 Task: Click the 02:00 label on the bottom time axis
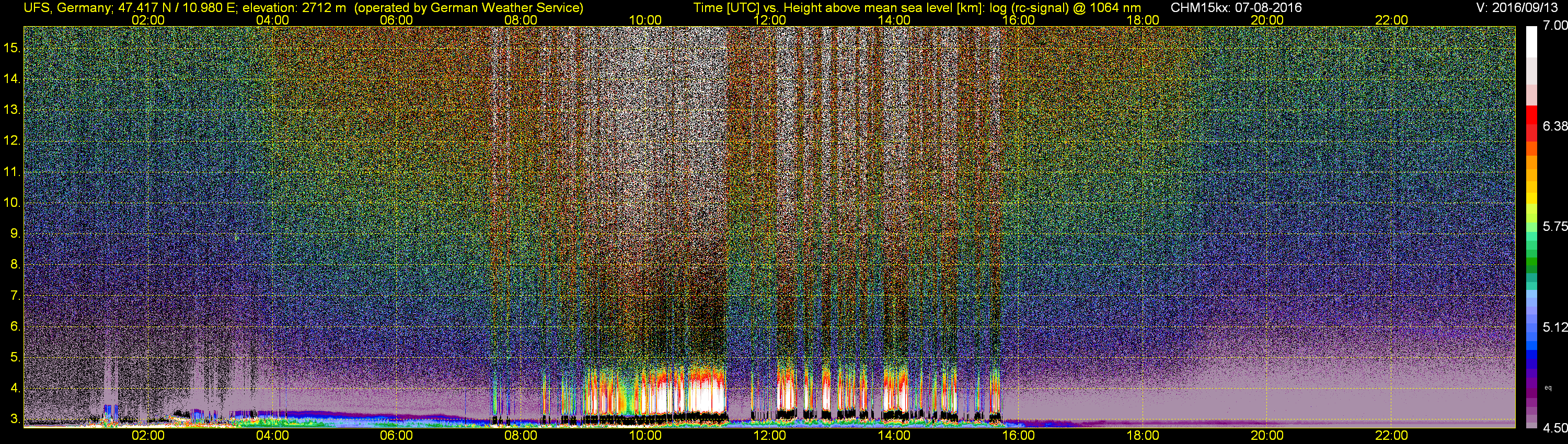click(148, 436)
